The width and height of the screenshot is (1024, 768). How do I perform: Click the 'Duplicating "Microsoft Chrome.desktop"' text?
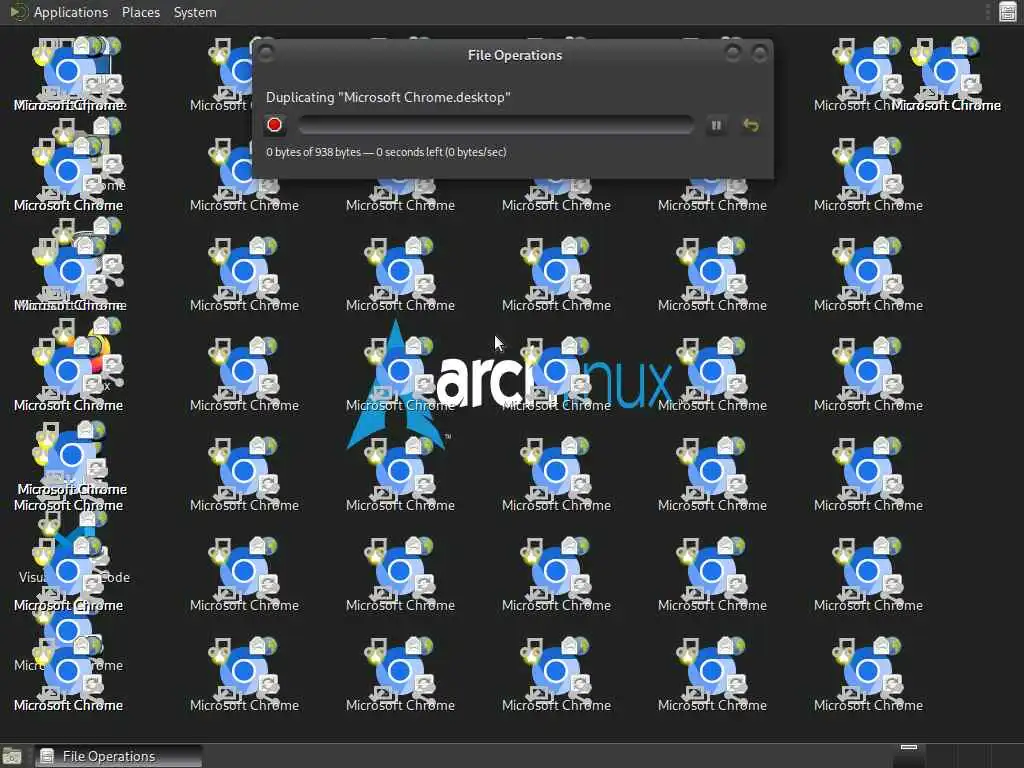388,97
